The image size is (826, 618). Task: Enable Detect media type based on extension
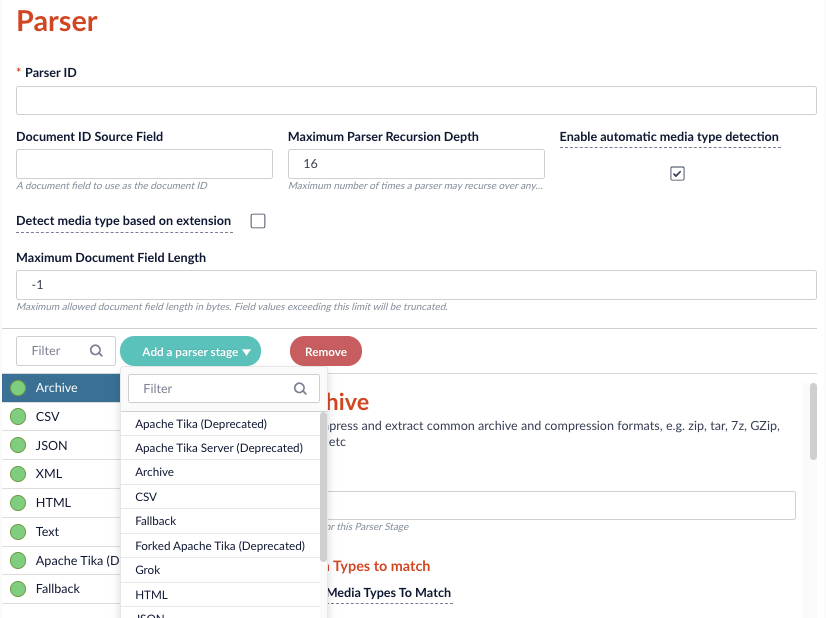(x=258, y=221)
